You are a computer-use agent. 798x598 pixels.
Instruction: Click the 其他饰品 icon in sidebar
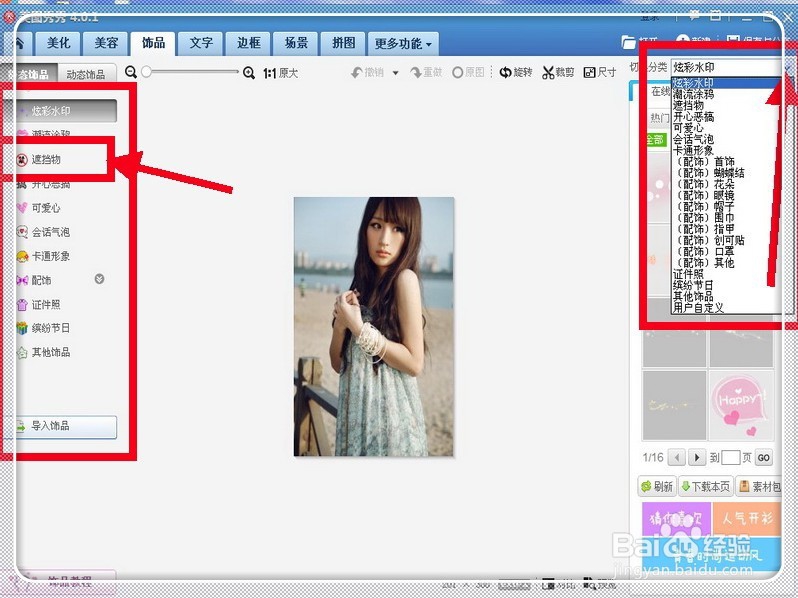click(x=22, y=352)
